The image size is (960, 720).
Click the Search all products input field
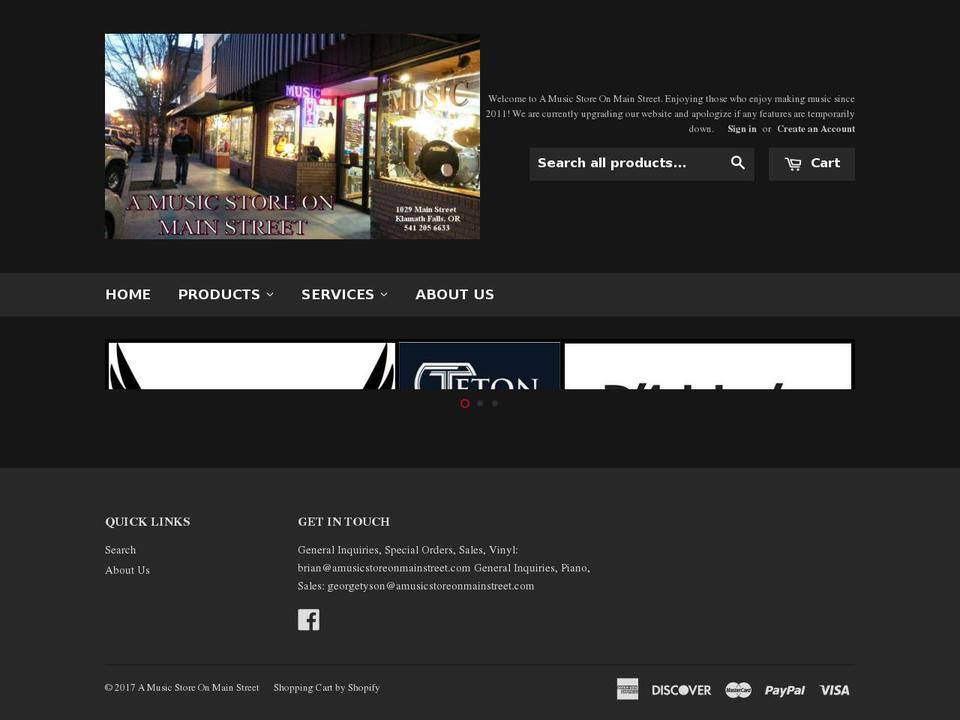coord(630,162)
